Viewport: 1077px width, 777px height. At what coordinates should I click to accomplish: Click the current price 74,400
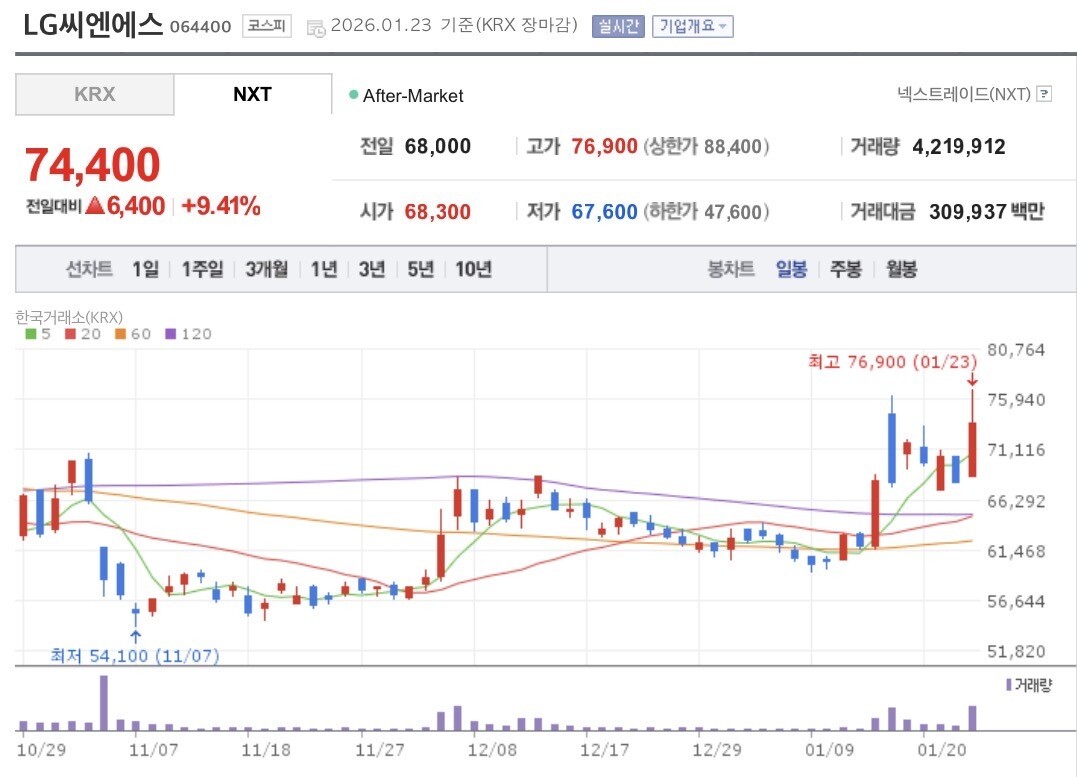[93, 165]
